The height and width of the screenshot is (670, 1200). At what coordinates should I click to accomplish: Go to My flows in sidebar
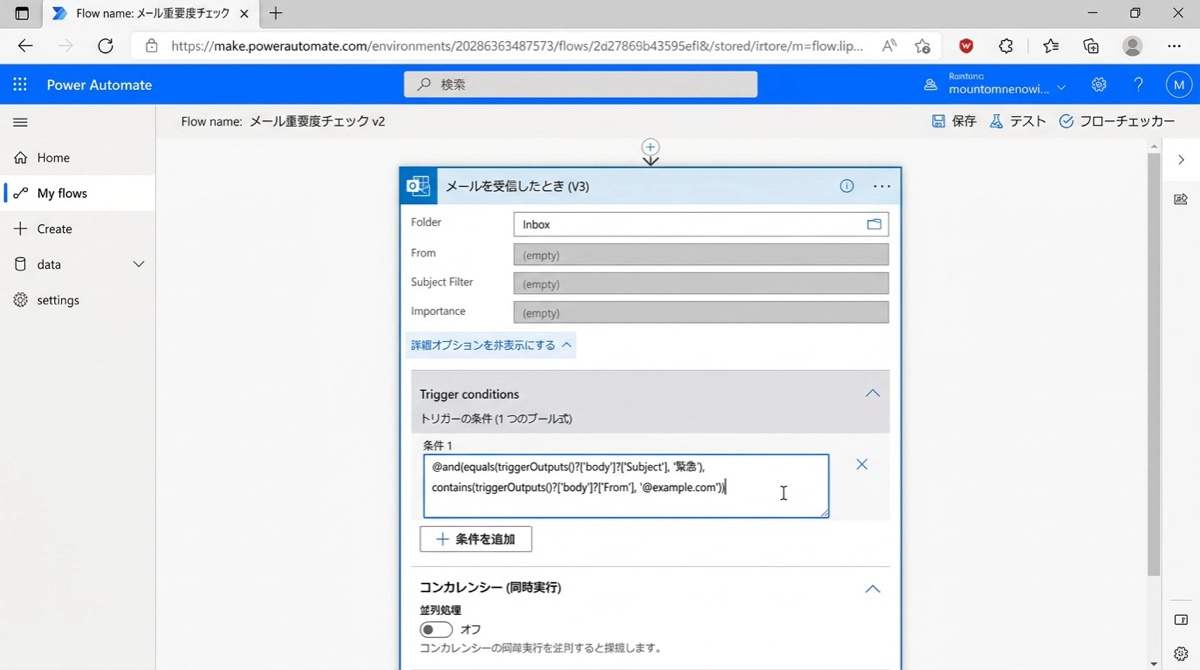click(62, 193)
